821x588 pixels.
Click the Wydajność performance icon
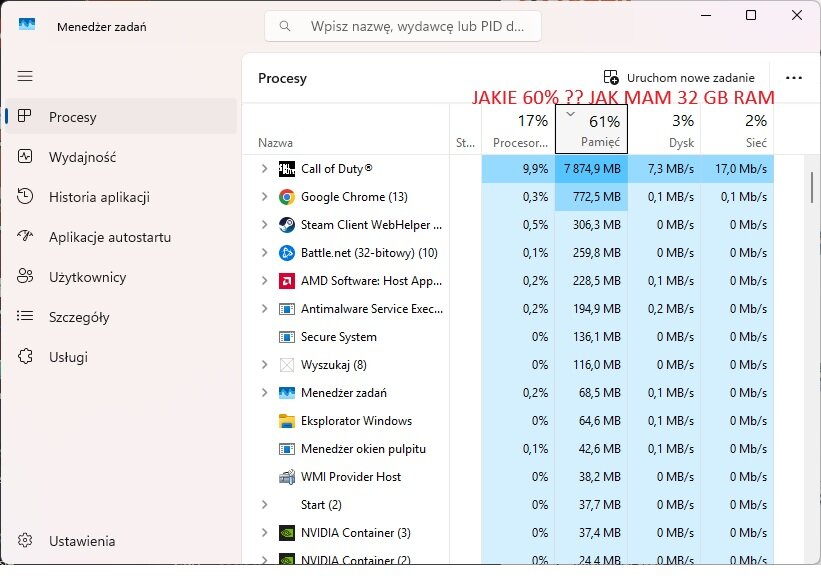tap(25, 157)
